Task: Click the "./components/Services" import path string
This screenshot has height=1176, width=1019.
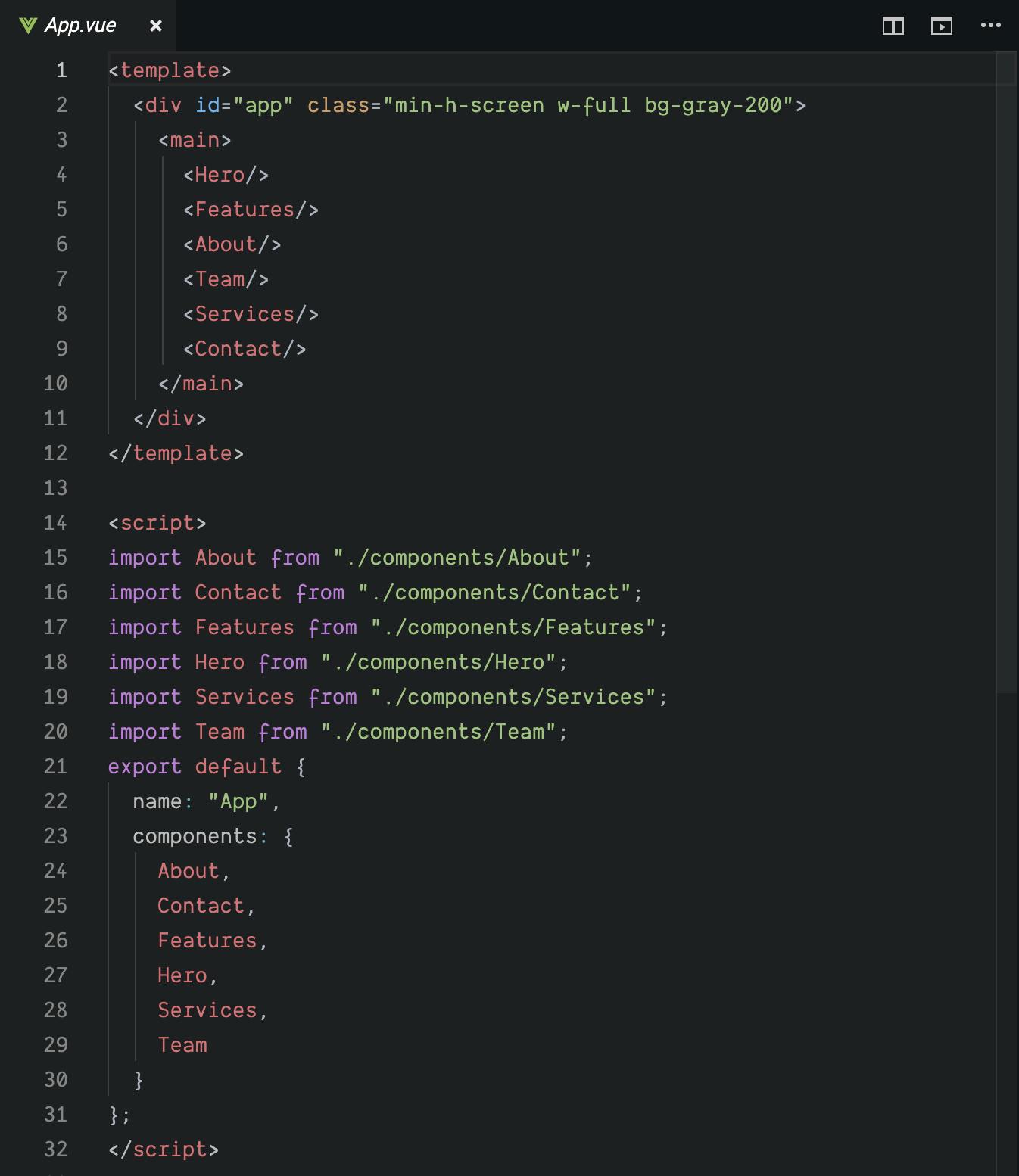Action: [513, 697]
